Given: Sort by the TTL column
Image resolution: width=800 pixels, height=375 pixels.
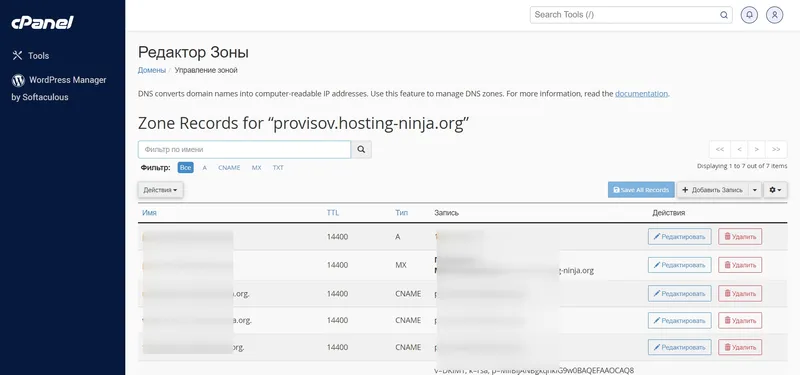Looking at the screenshot, I should click(x=333, y=213).
